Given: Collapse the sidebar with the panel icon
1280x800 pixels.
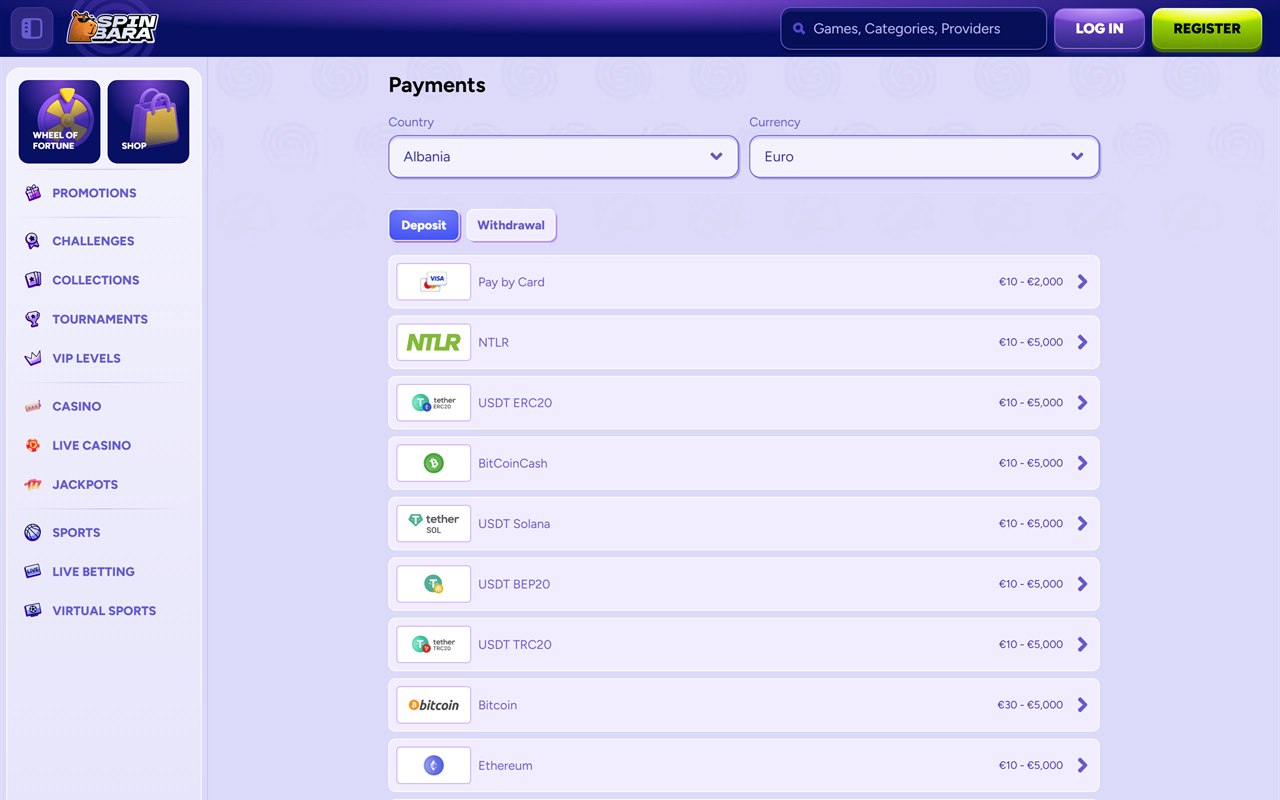Looking at the screenshot, I should click(32, 28).
